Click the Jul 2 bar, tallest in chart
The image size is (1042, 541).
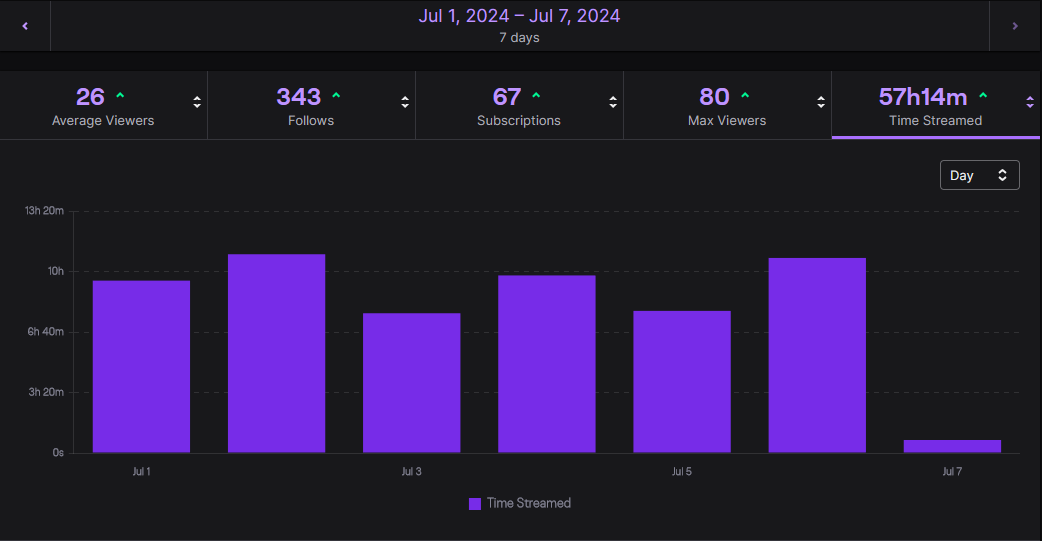pos(276,354)
